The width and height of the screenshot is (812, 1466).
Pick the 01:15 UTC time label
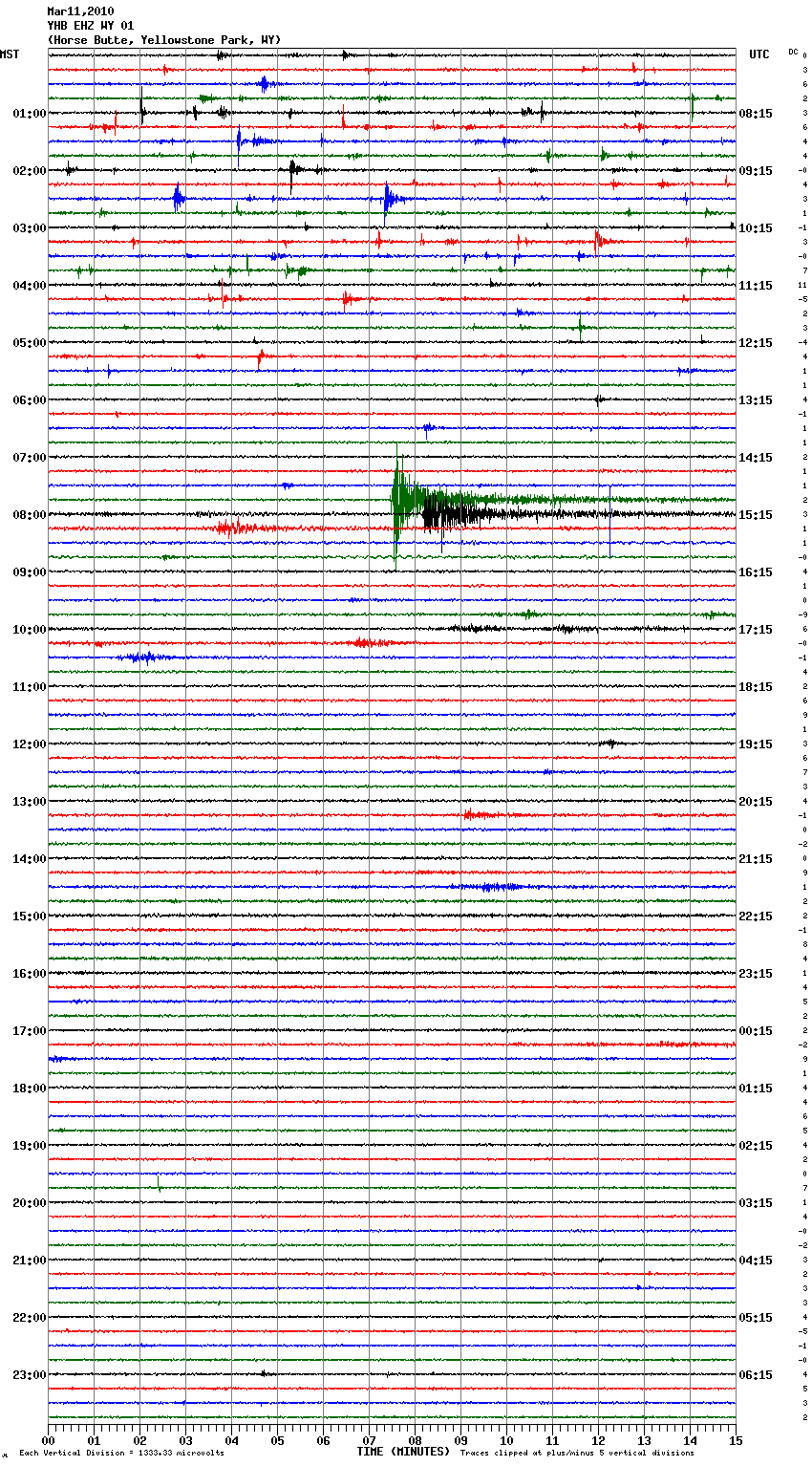point(756,1089)
